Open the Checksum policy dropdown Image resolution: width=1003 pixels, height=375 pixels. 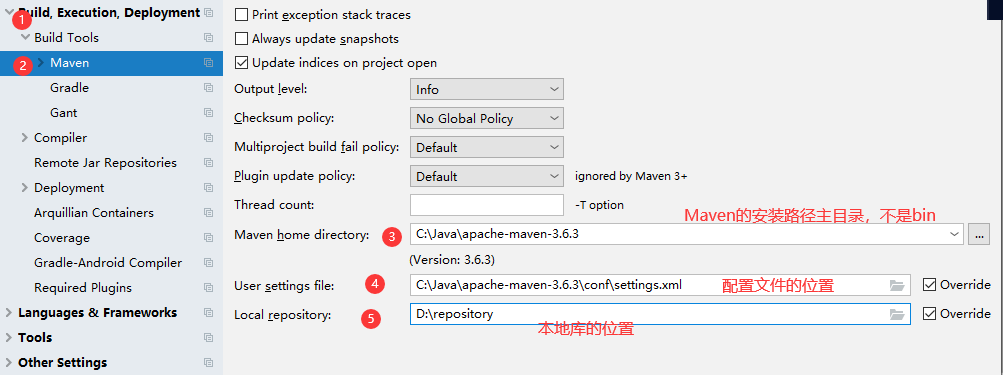[x=487, y=118]
